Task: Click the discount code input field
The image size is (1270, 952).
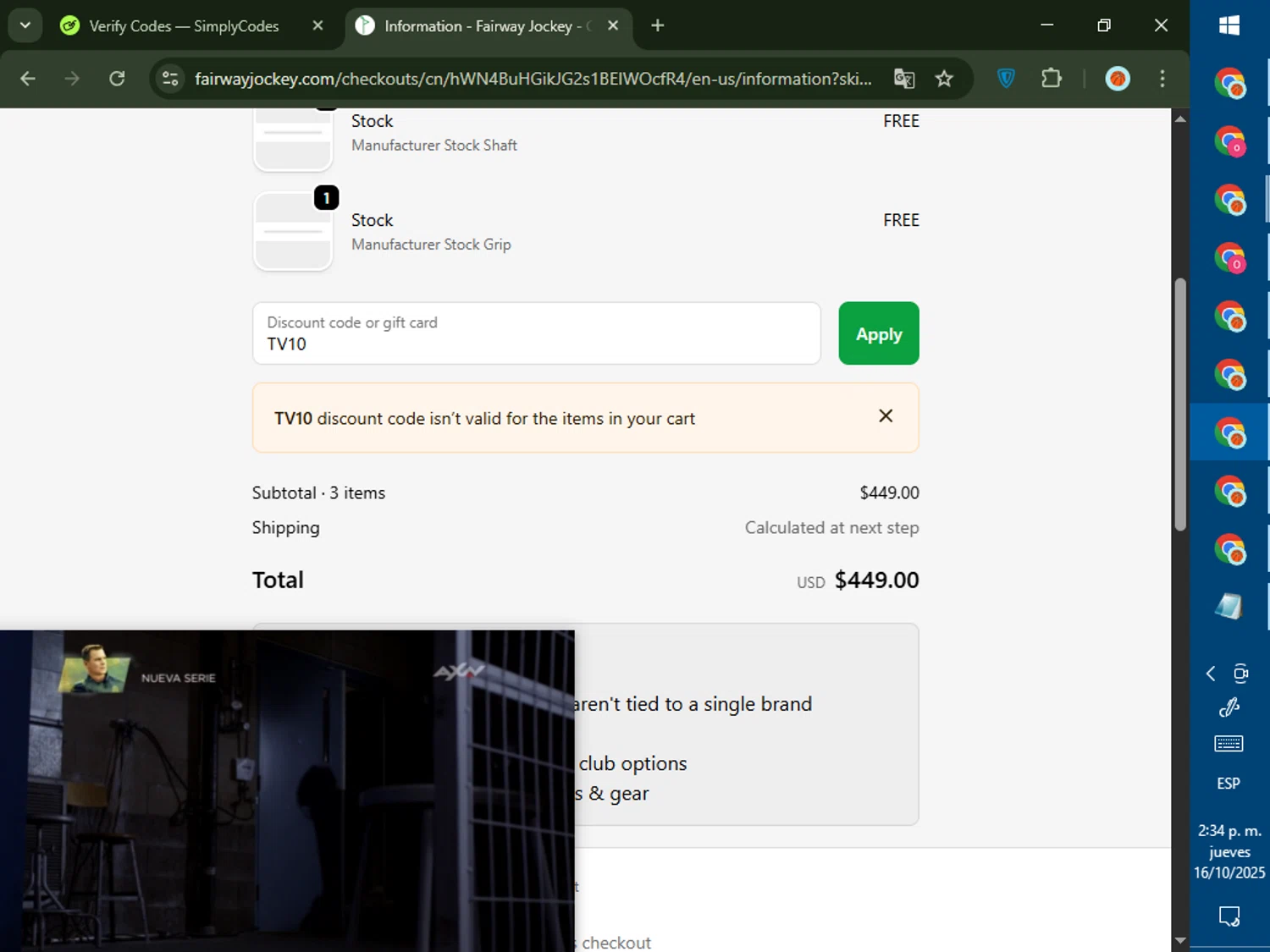Action: point(537,333)
